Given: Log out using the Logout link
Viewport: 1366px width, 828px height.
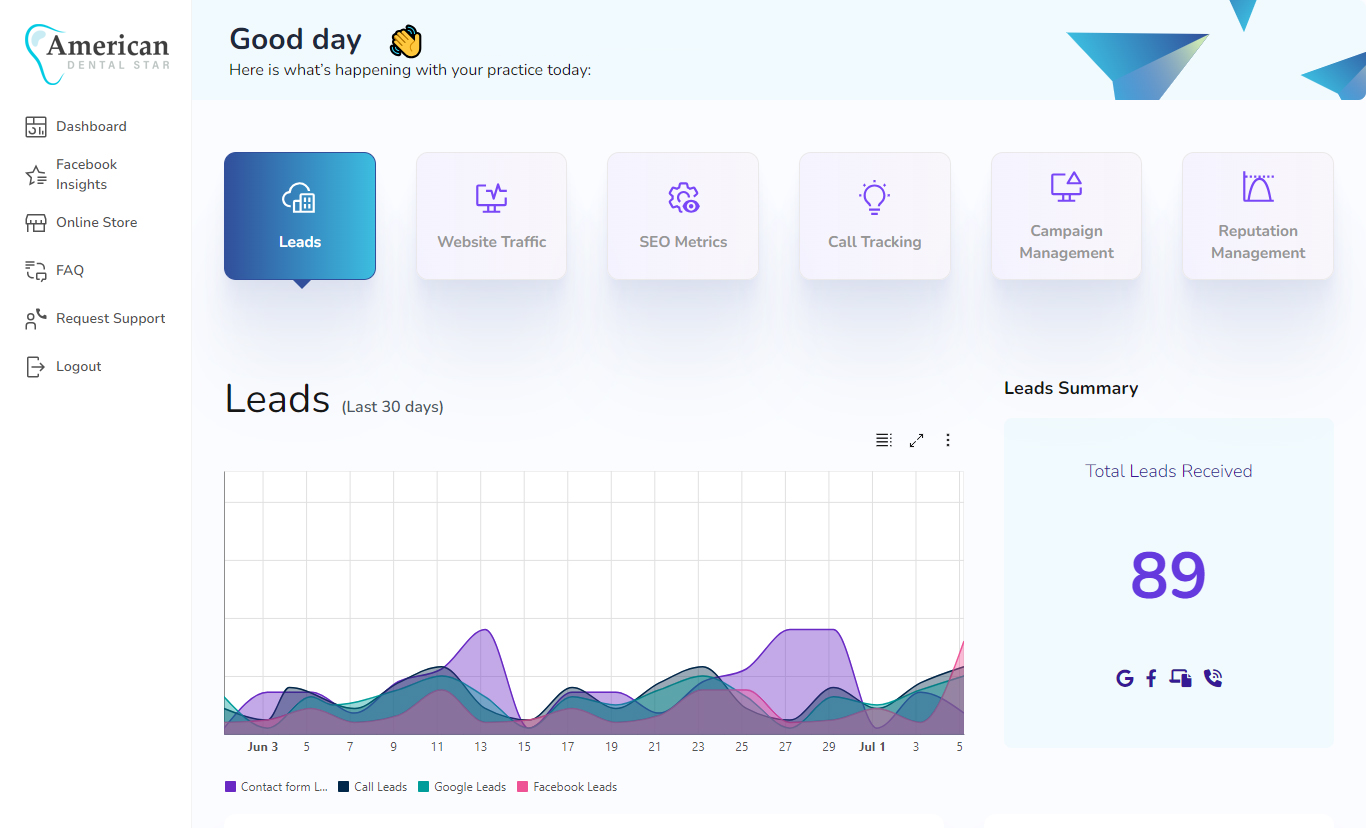Looking at the screenshot, I should click(78, 366).
